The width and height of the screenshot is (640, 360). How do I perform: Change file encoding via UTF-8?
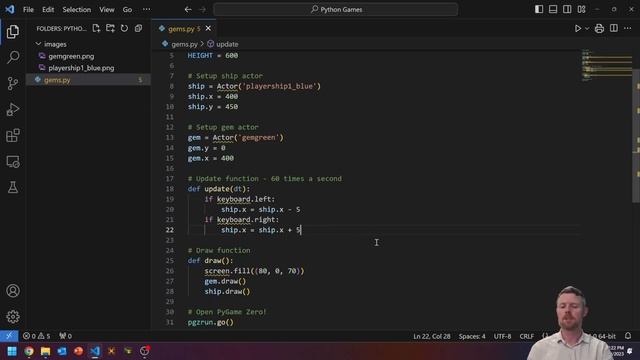[502, 336]
